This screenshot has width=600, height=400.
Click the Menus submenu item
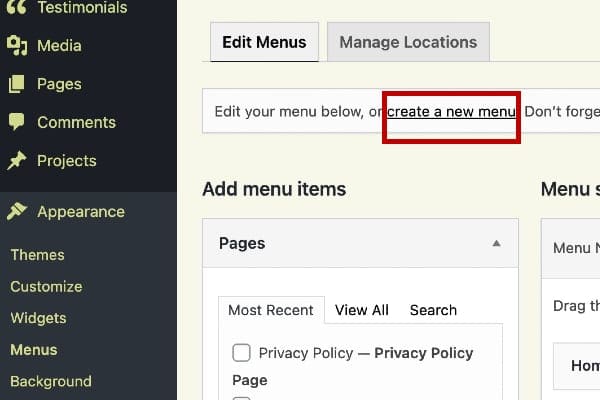coord(34,350)
